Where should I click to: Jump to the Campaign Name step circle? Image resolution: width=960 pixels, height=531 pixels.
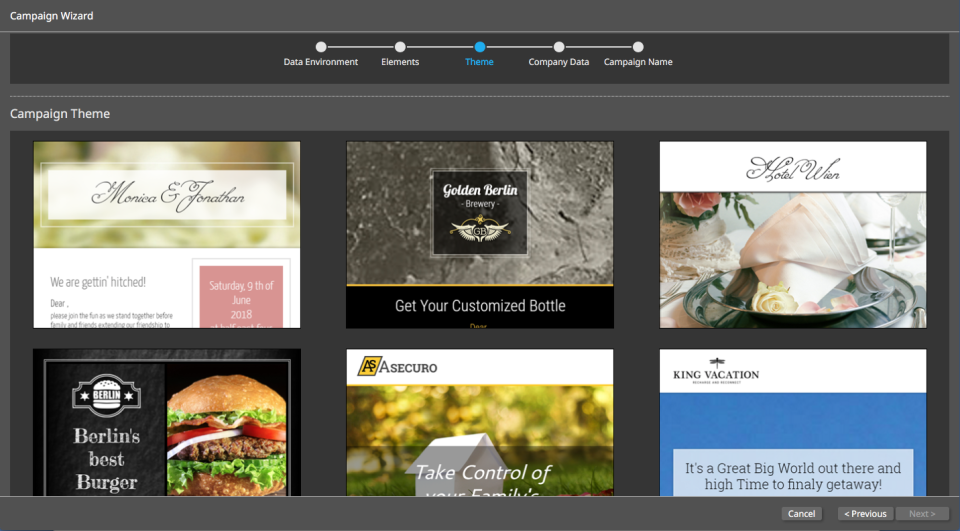click(x=638, y=47)
